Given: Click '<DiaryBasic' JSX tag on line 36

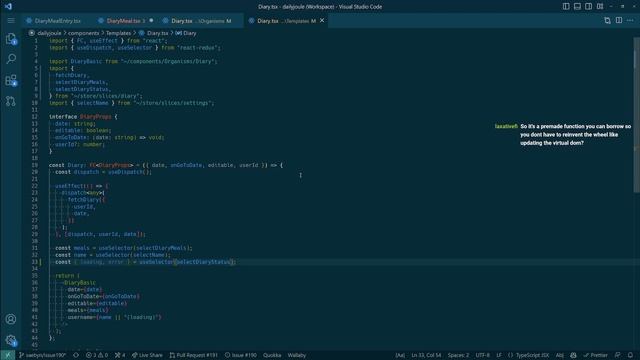Looking at the screenshot, I should [78, 283].
